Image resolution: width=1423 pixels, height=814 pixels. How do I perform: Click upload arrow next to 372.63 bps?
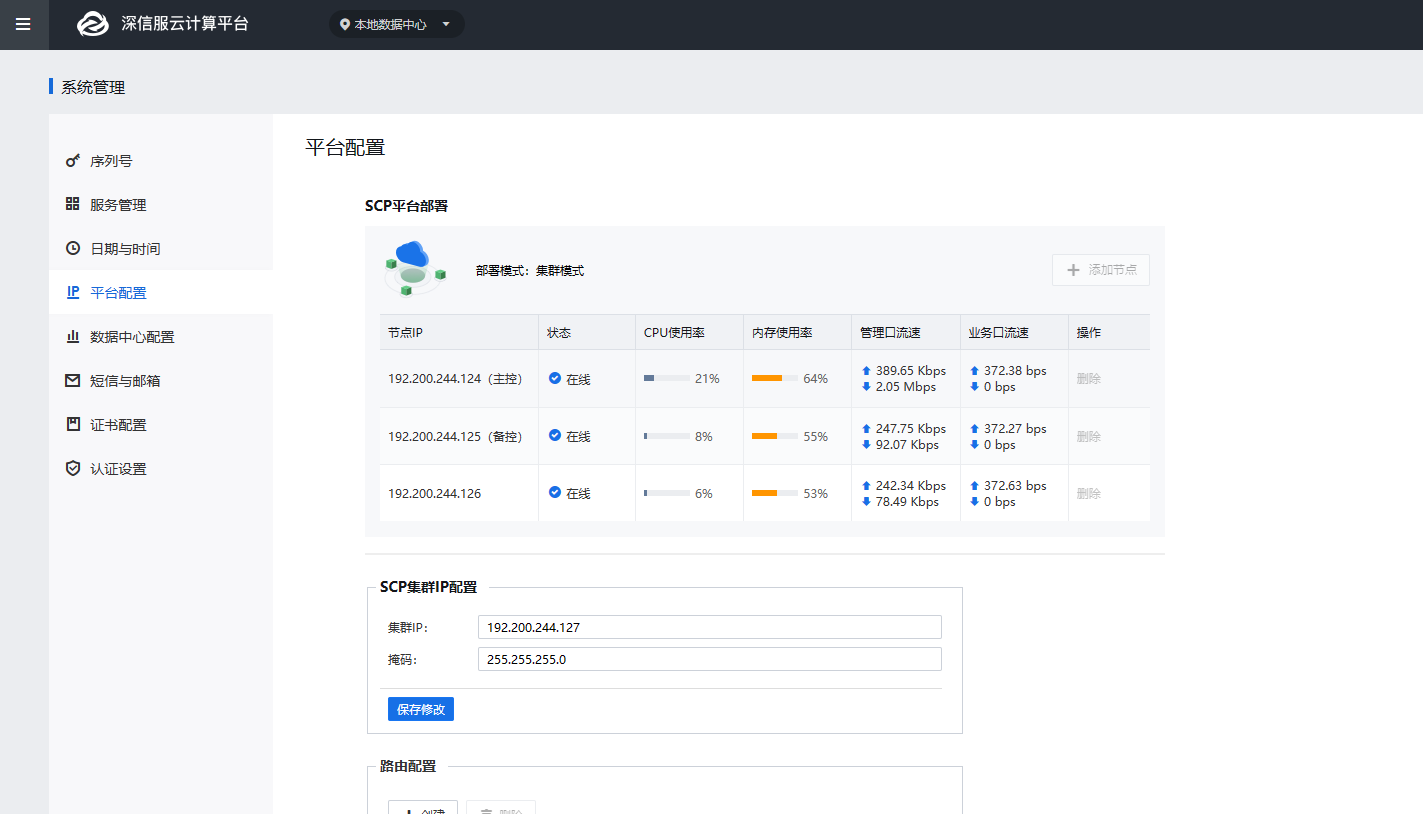[x=975, y=485]
